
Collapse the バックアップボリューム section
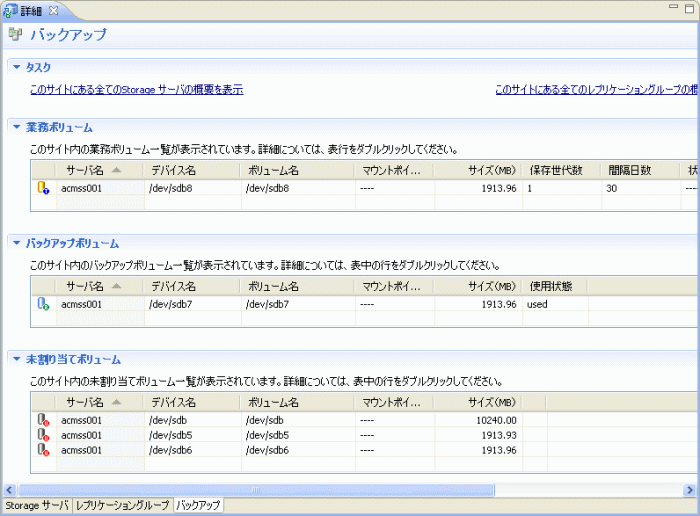17,243
